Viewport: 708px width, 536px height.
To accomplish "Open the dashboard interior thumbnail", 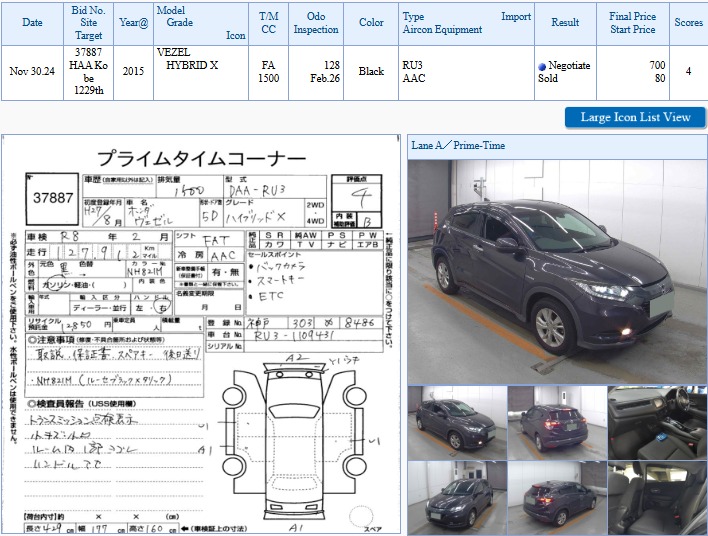I will 657,420.
